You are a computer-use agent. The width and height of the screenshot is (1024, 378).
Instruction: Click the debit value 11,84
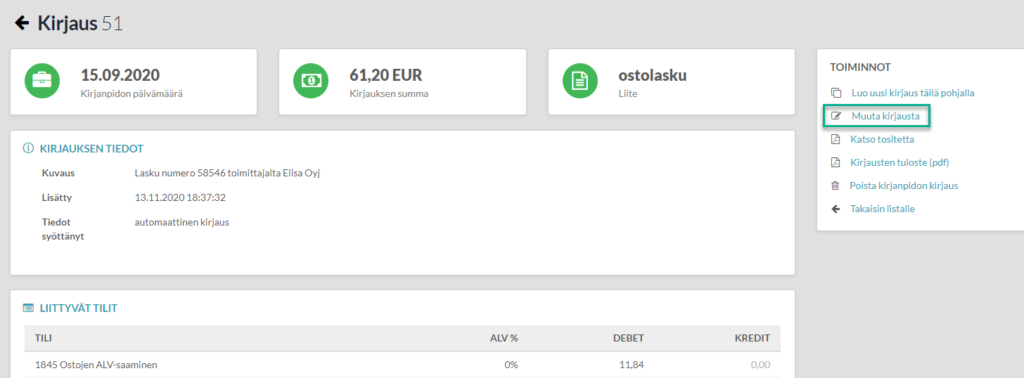pyautogui.click(x=633, y=364)
